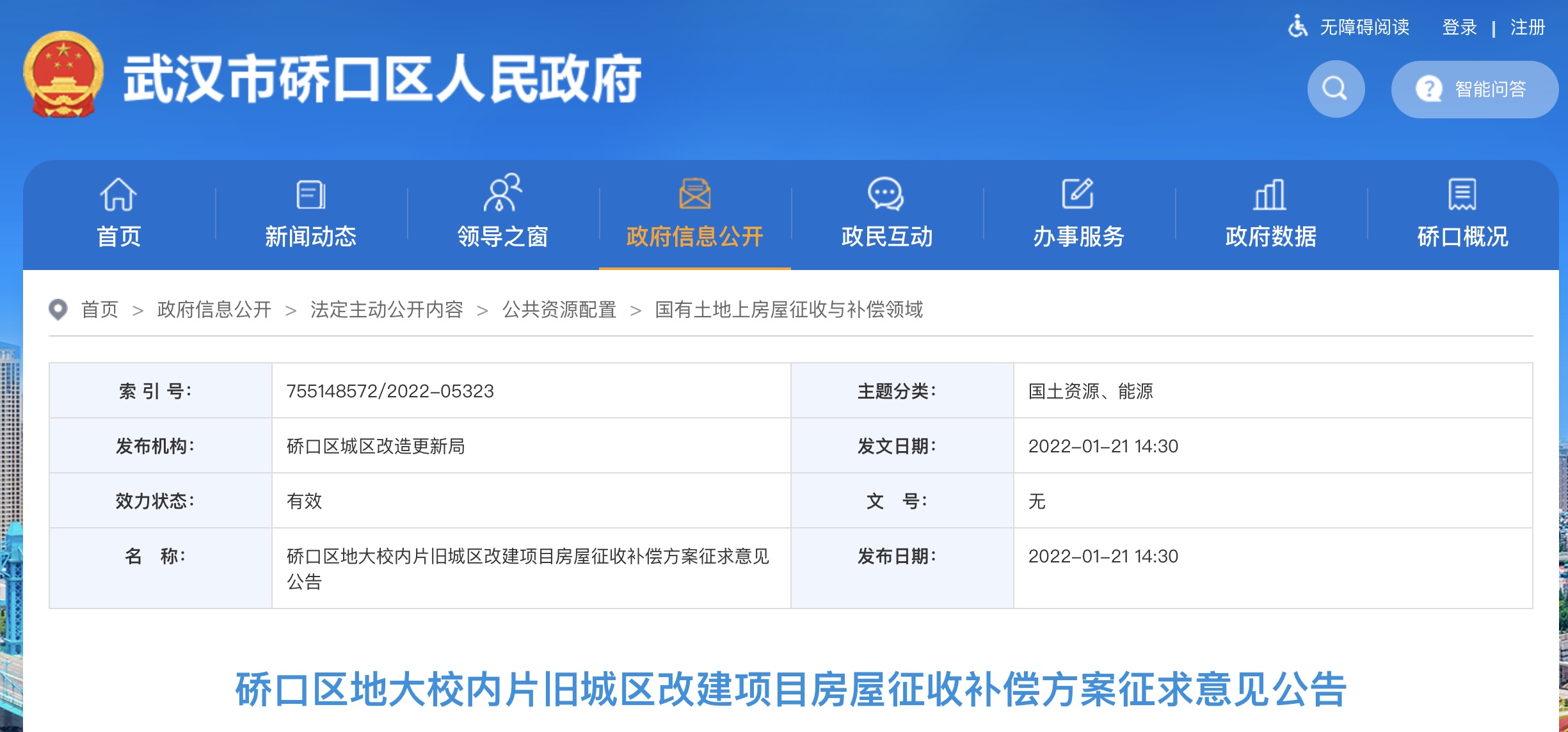
Task: Click the 国土资源、能源 category value
Action: pos(1091,391)
